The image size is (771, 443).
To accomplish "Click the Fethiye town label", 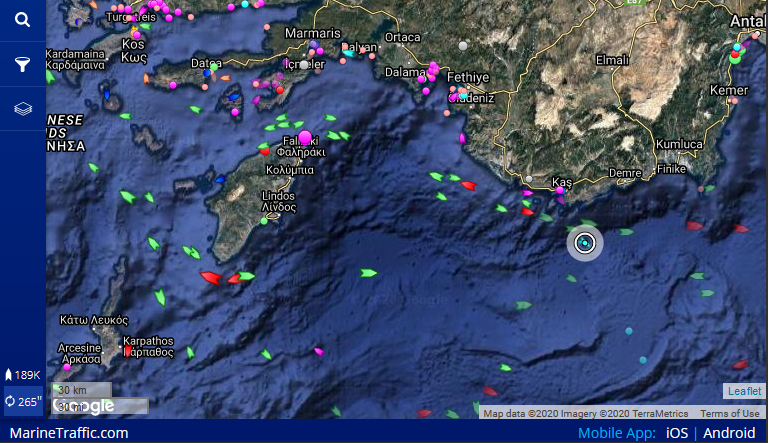I will [x=467, y=77].
